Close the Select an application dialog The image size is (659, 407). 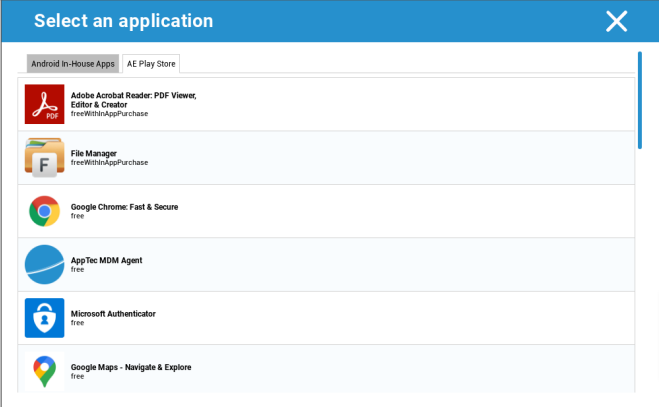(617, 21)
